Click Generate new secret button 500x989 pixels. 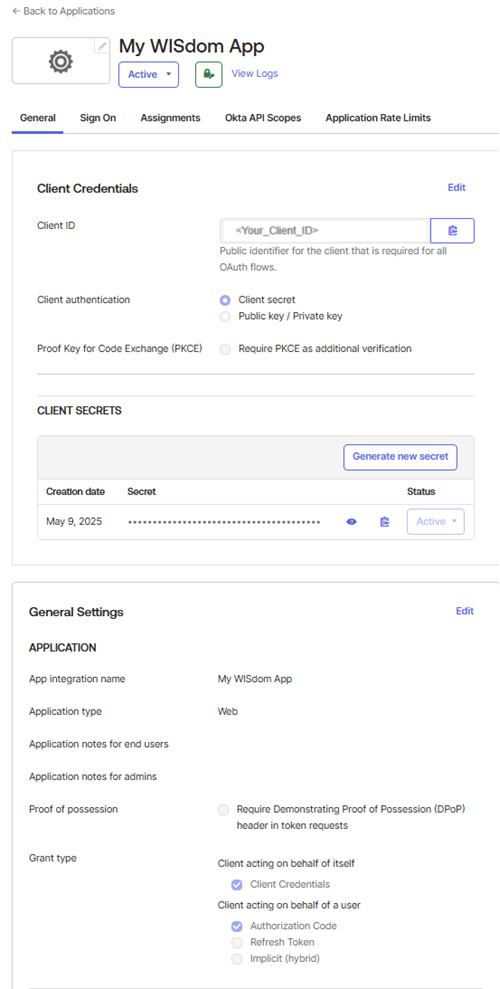coord(400,457)
